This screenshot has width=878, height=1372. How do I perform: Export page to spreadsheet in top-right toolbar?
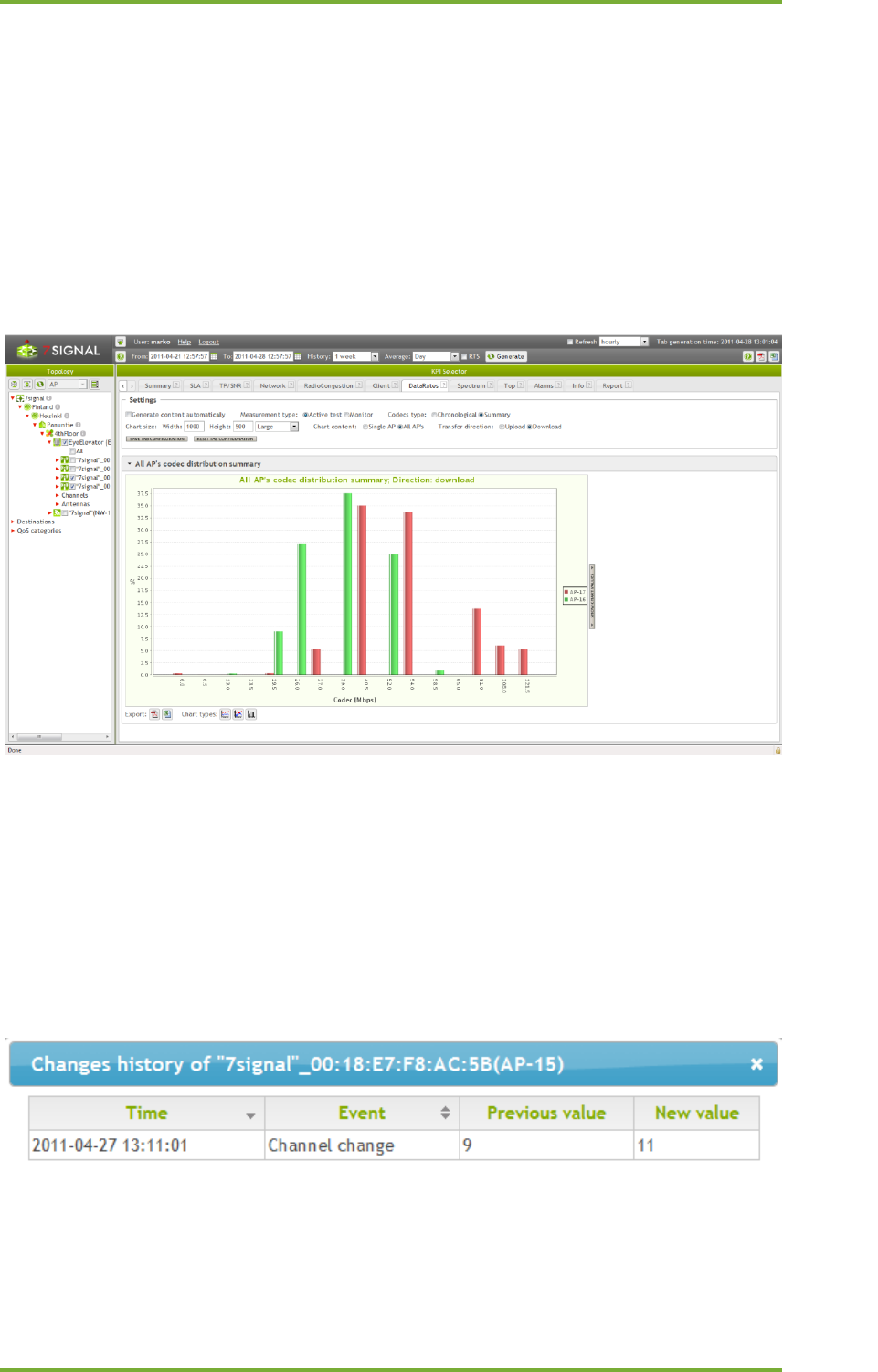[774, 356]
